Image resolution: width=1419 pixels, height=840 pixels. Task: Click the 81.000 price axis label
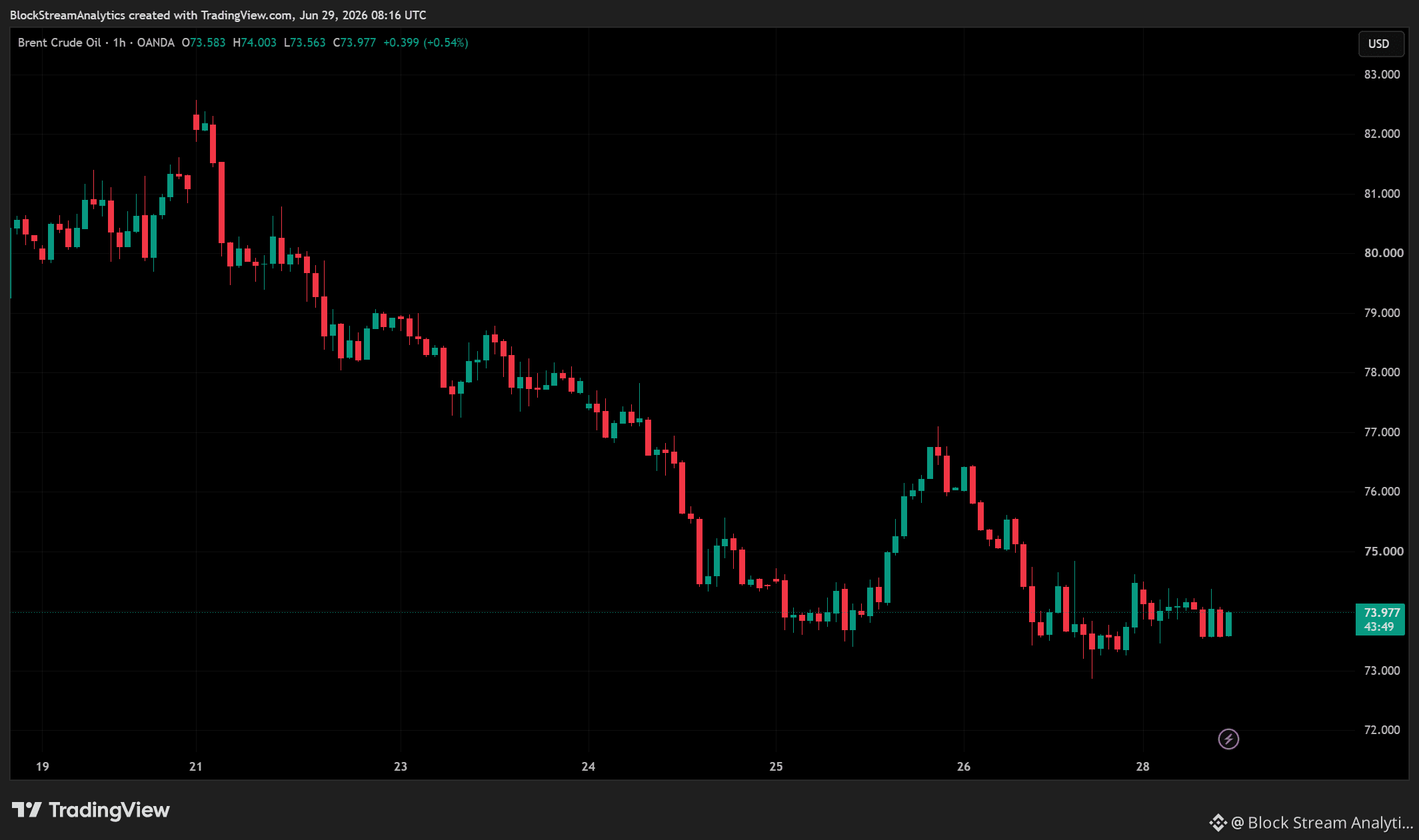click(x=1382, y=194)
